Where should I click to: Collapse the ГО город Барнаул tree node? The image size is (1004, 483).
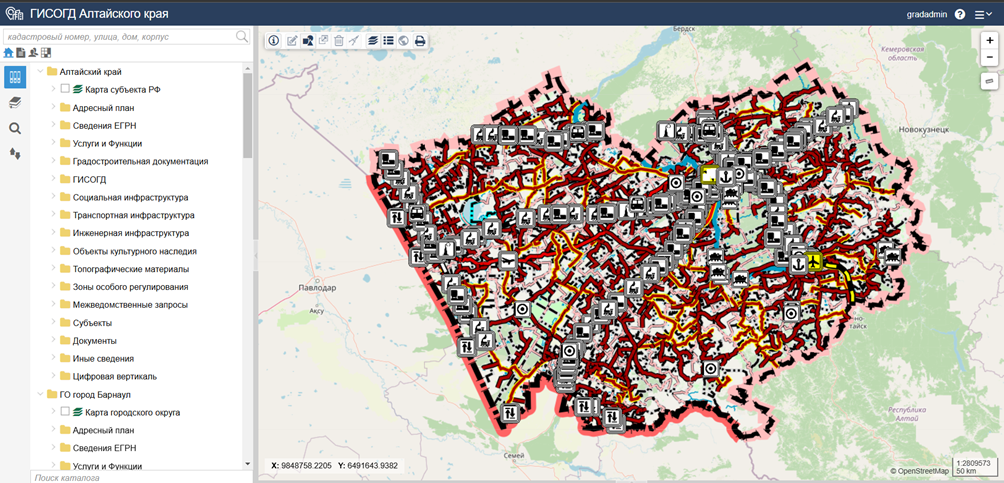point(40,394)
